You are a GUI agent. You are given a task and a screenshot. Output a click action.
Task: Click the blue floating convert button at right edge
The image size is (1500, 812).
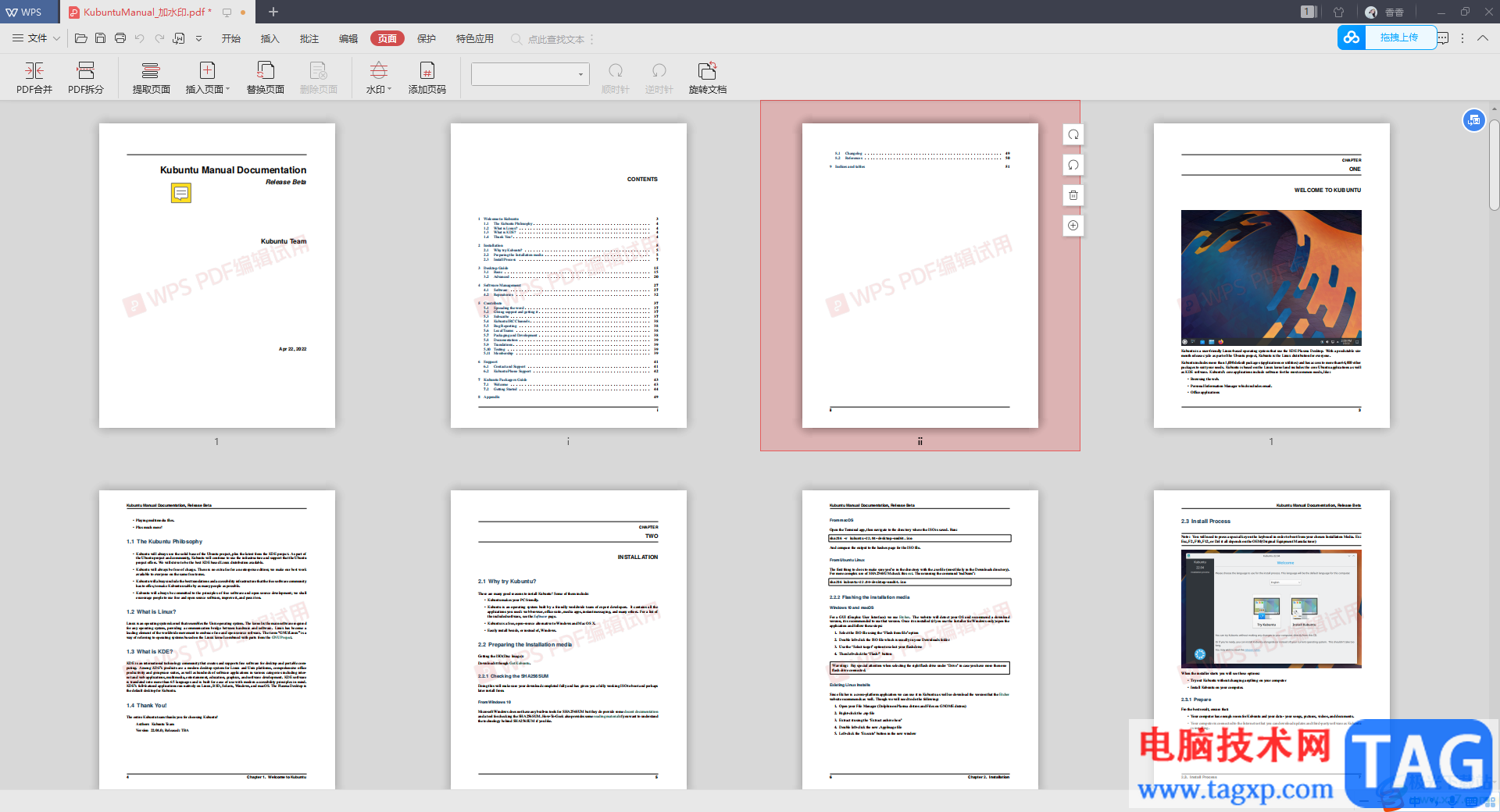[1473, 119]
